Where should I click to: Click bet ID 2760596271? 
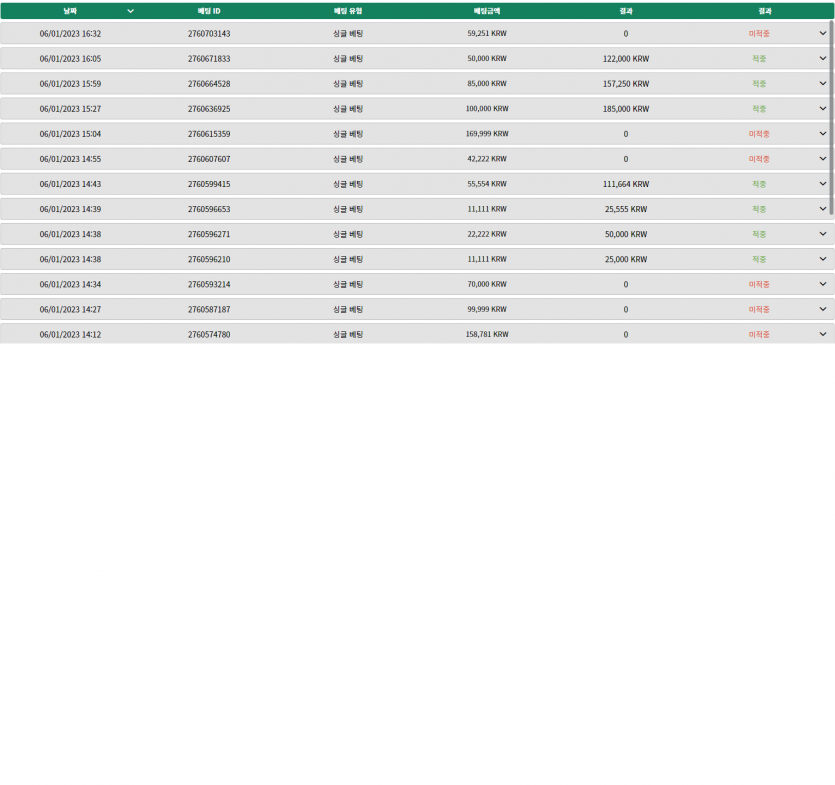tap(209, 234)
